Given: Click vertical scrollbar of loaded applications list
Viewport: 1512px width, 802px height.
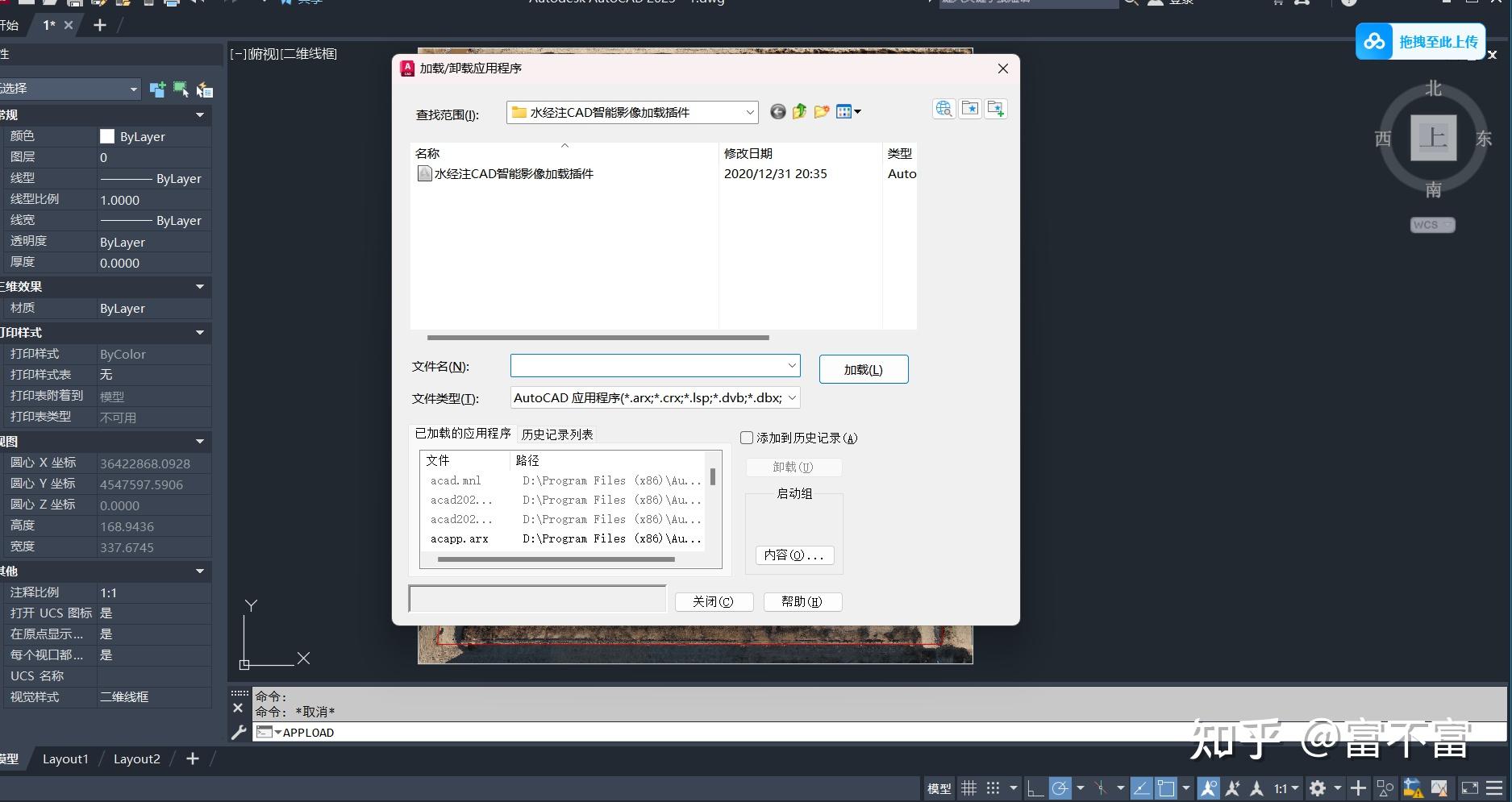Looking at the screenshot, I should pos(713,476).
